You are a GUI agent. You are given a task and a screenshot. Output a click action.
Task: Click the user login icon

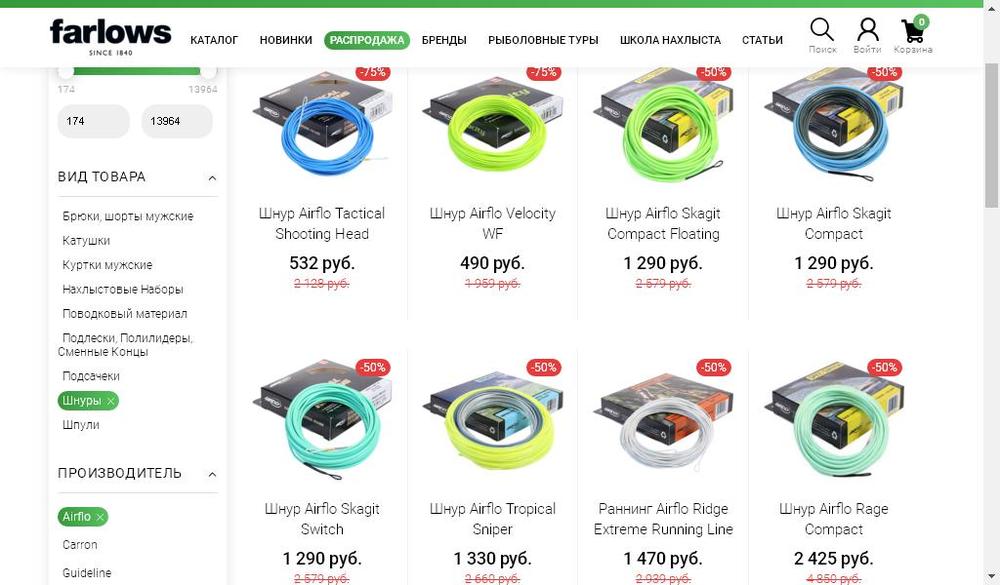tap(867, 29)
